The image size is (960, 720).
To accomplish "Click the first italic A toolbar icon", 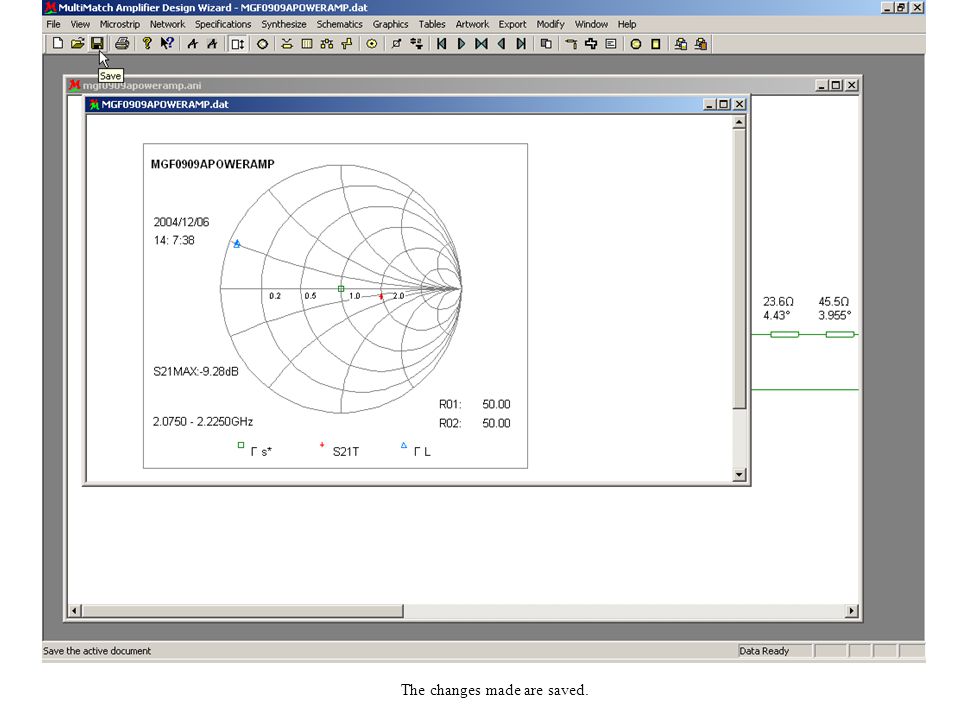I will [x=193, y=43].
